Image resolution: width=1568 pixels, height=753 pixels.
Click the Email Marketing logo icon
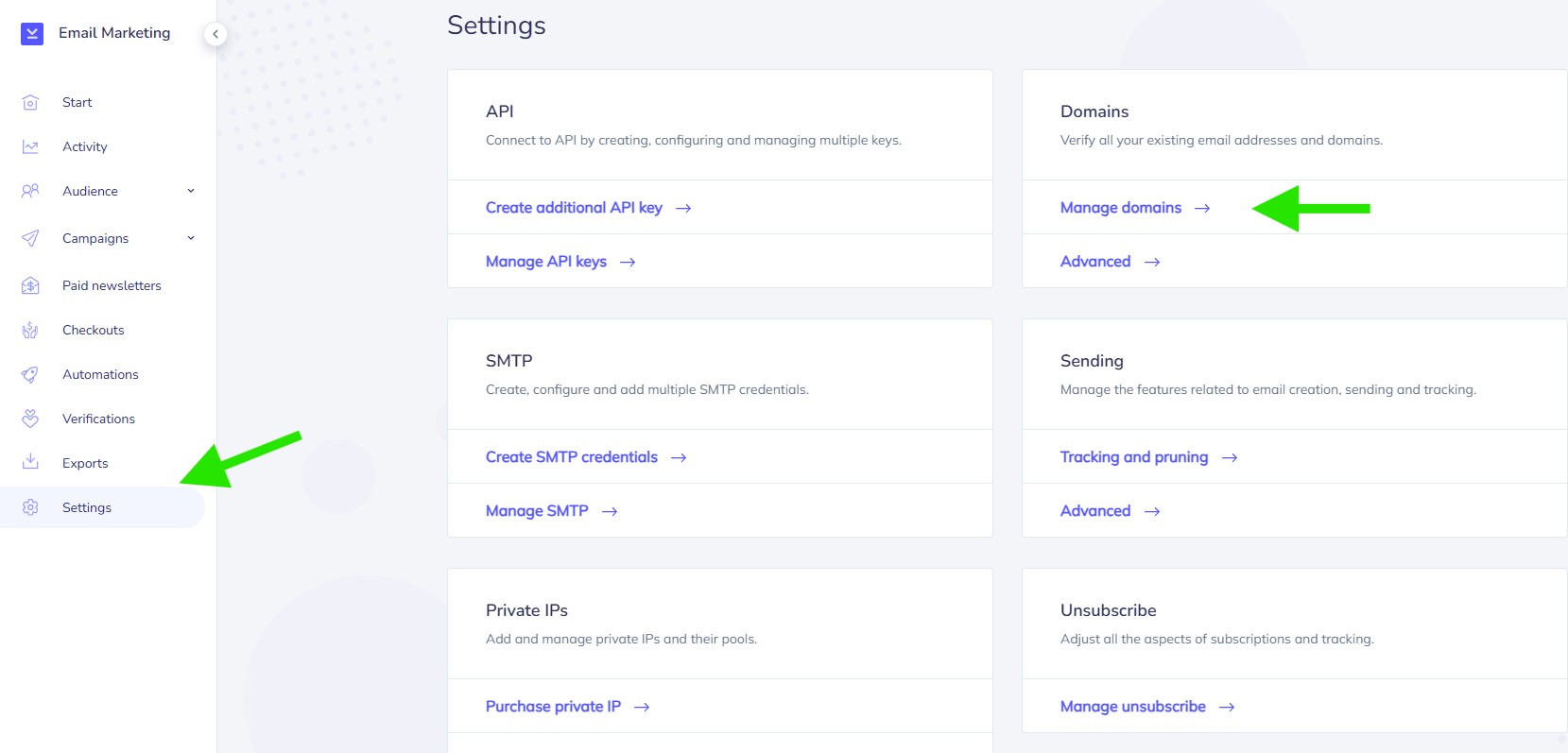pos(32,34)
